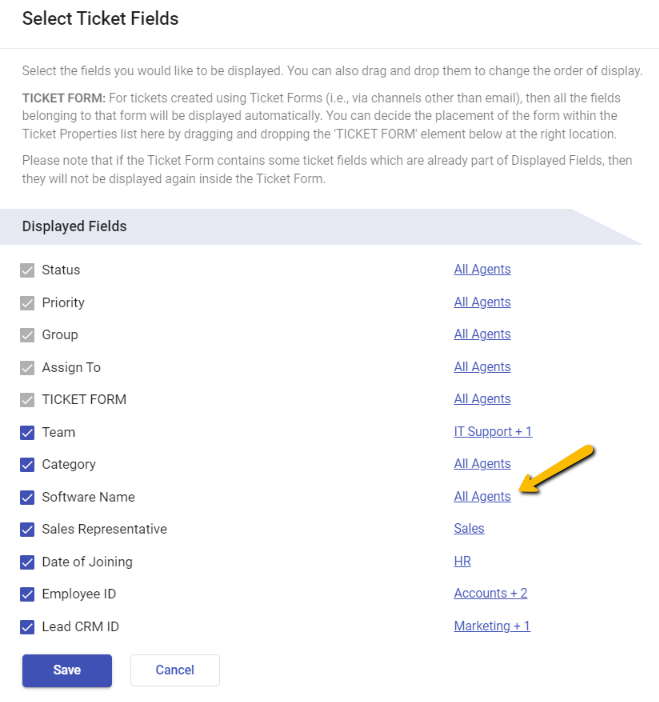659x702 pixels.
Task: Uncheck the Employee ID checkbox
Action: [27, 594]
